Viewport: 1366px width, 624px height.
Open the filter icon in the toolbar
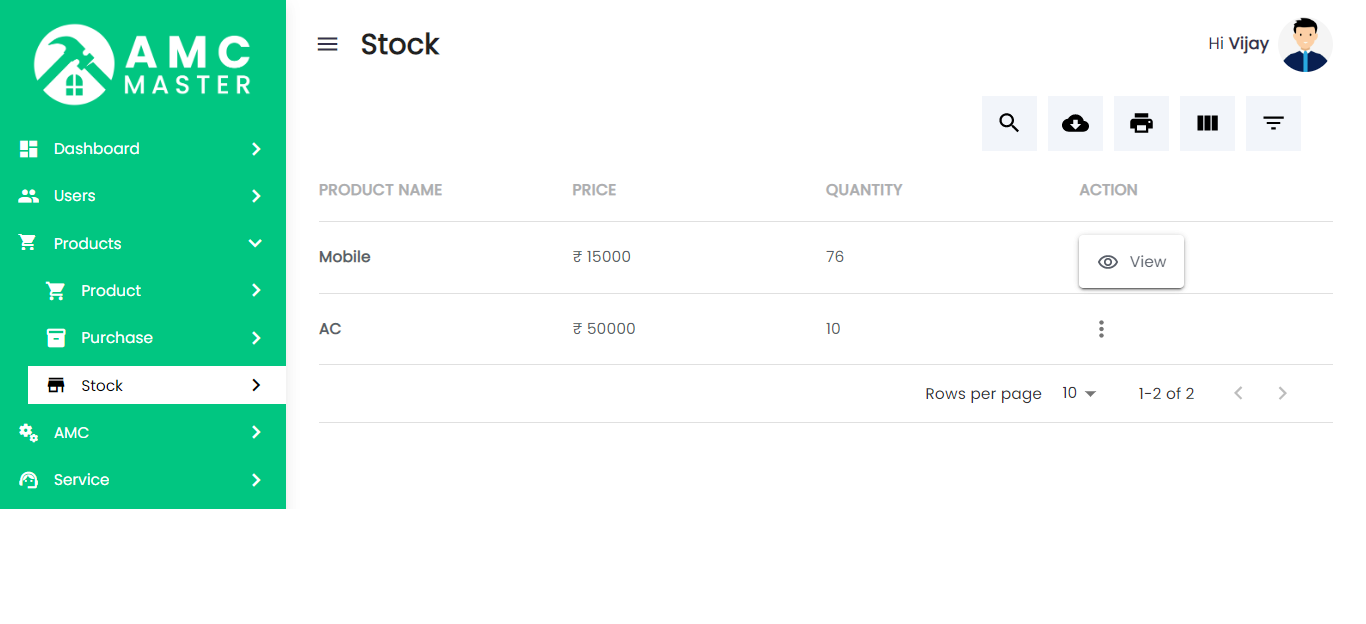[x=1273, y=123]
